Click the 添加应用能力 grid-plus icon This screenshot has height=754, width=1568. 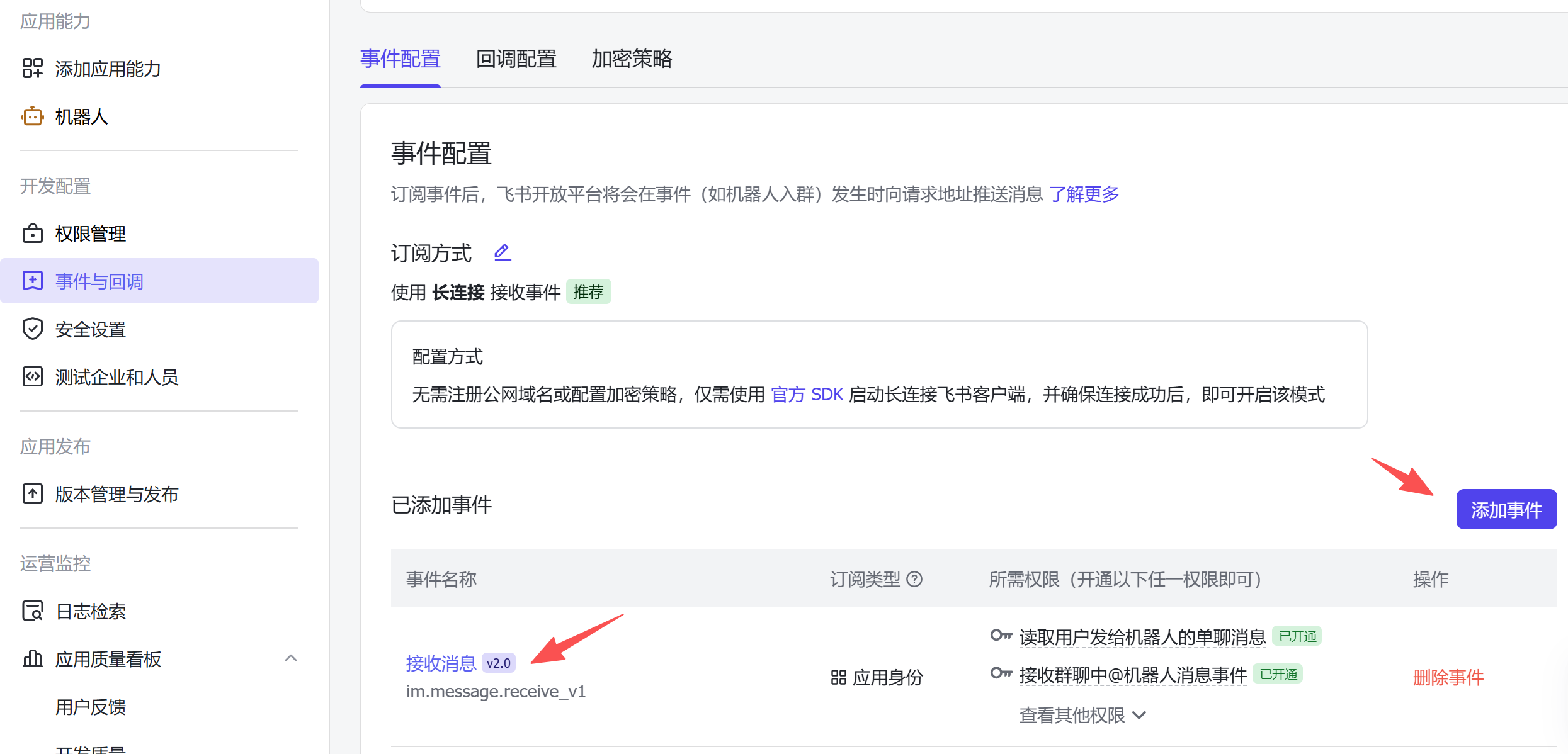32,68
